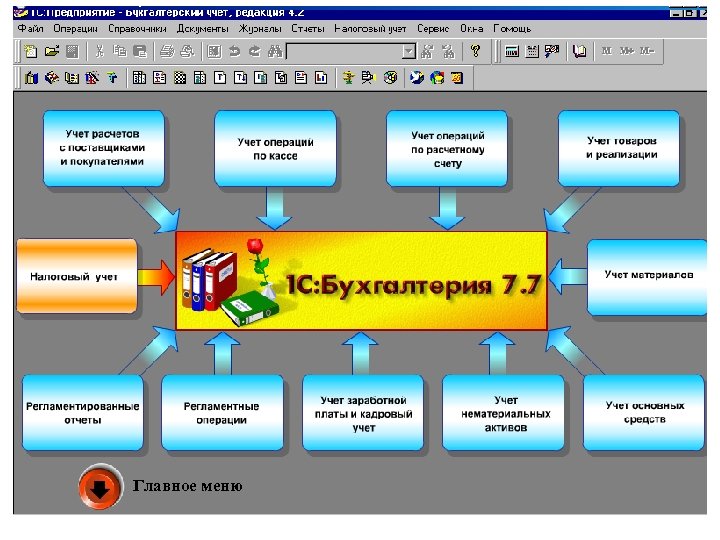Open the Calendar icon in top toolbar

[532, 51]
